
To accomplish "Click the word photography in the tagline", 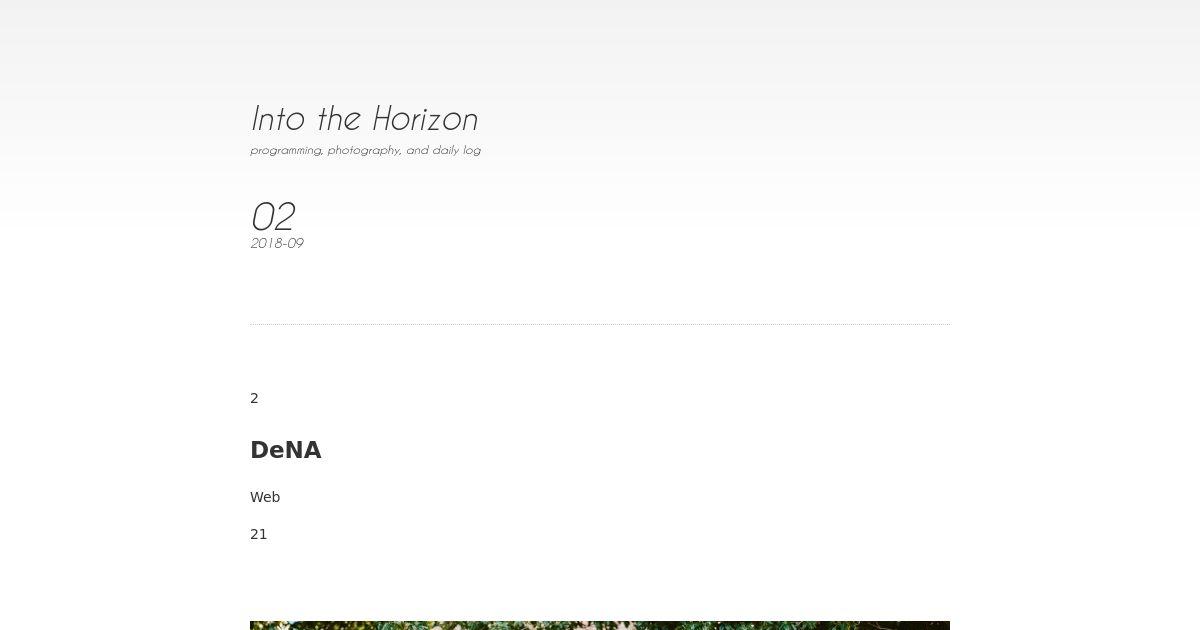I will (x=364, y=150).
